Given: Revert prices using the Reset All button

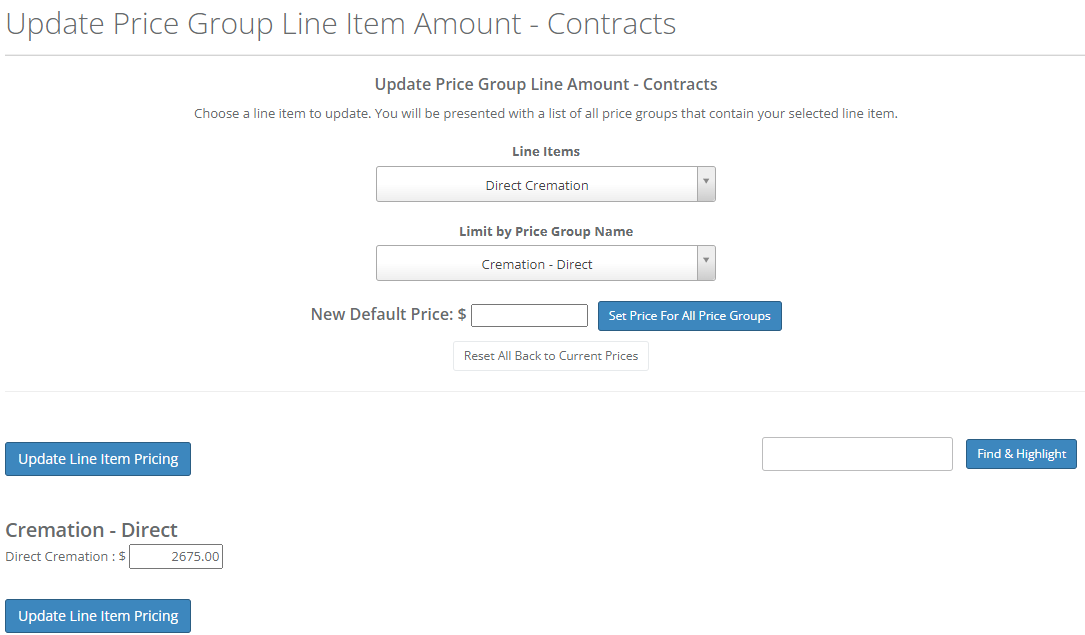Looking at the screenshot, I should click(x=551, y=355).
